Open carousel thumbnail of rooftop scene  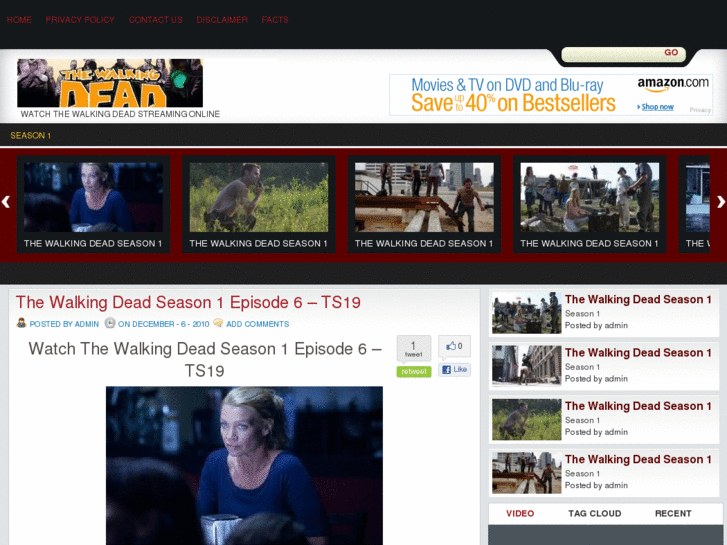click(x=424, y=197)
